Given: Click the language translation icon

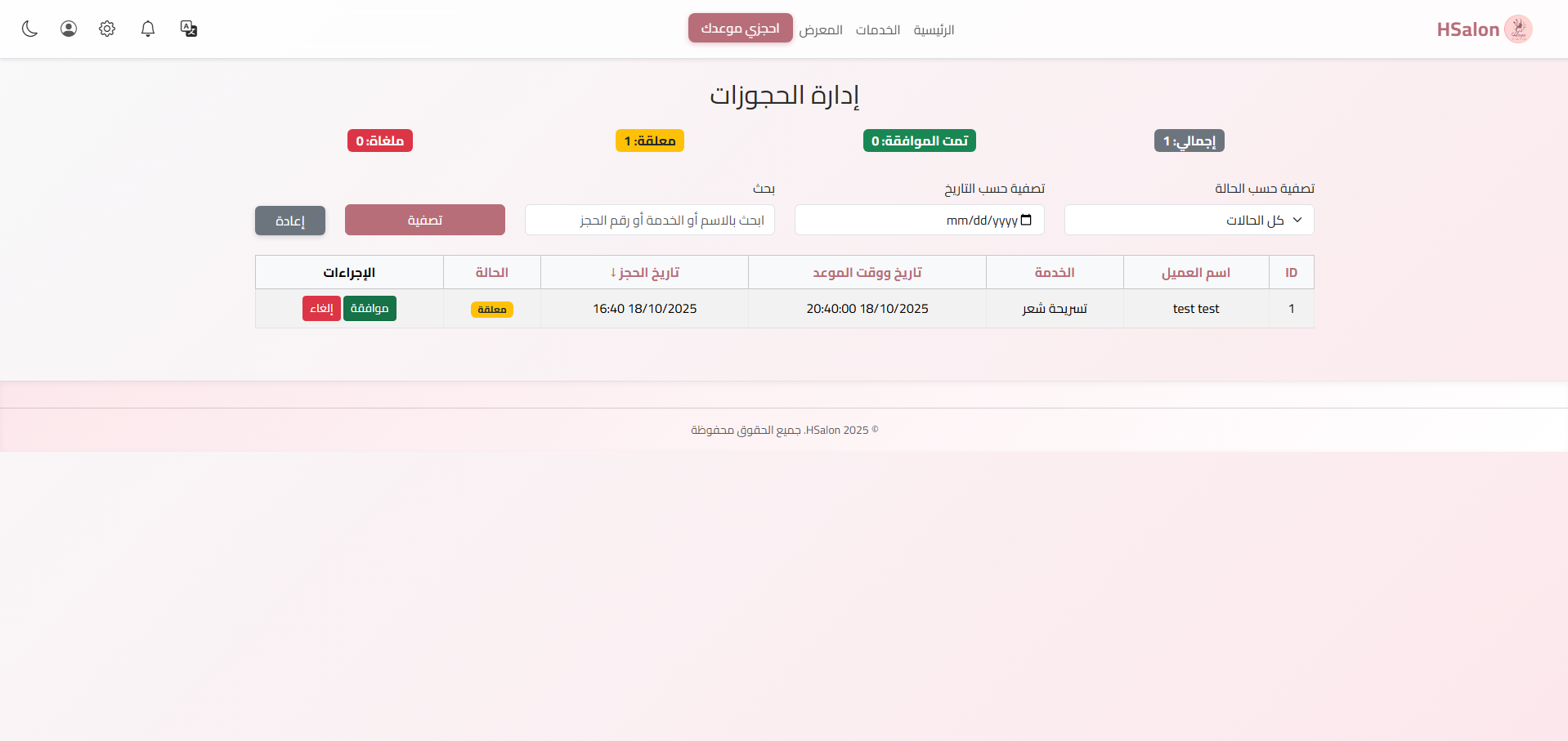Looking at the screenshot, I should (x=188, y=29).
